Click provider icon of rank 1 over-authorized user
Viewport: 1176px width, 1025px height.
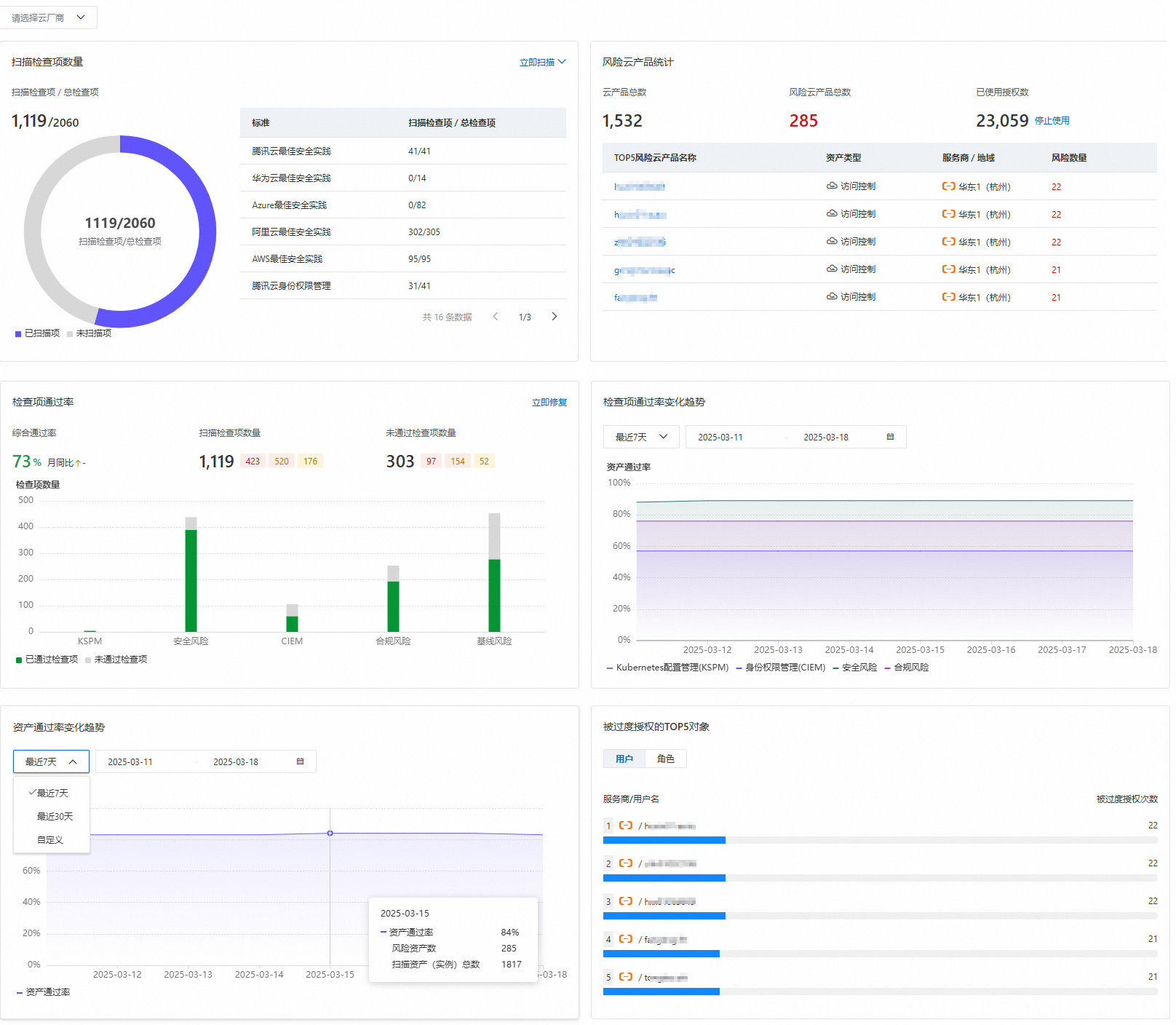tap(626, 826)
